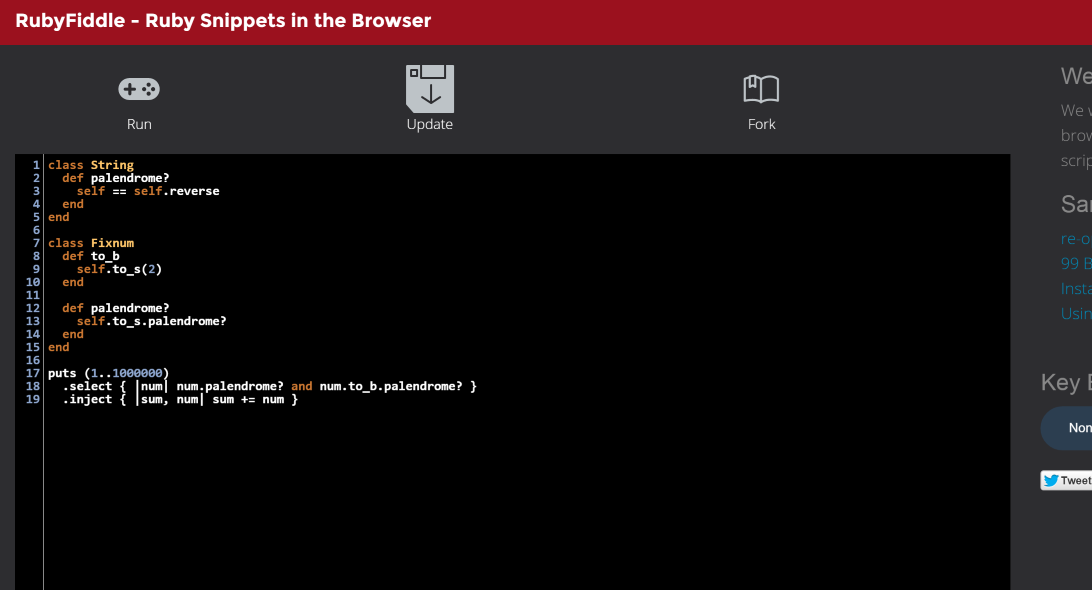Click the line 1 'class String' code

tap(91, 165)
